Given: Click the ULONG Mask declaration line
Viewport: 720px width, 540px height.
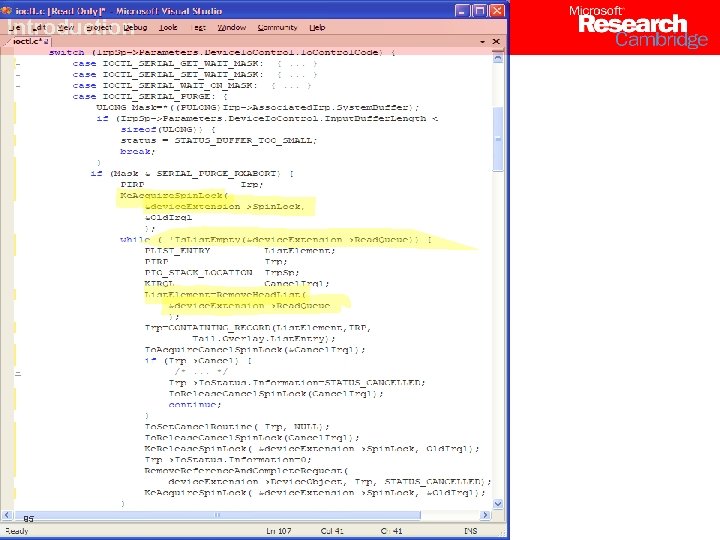Looking at the screenshot, I should point(258,107).
